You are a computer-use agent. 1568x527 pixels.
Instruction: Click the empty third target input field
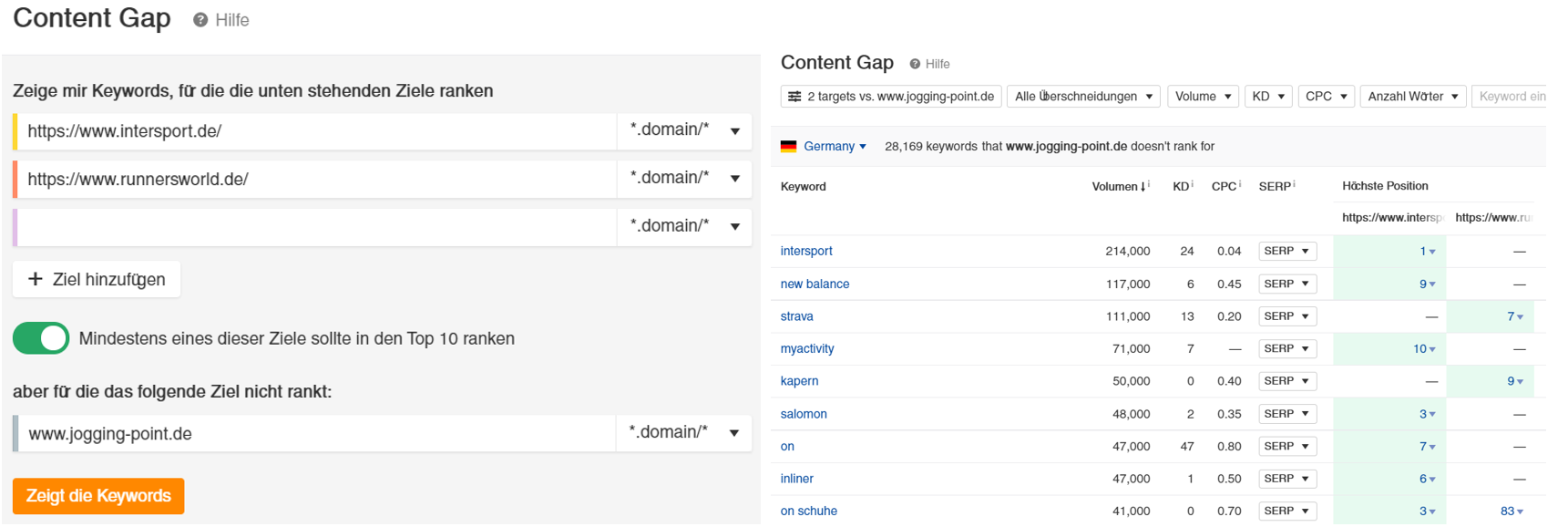310,226
